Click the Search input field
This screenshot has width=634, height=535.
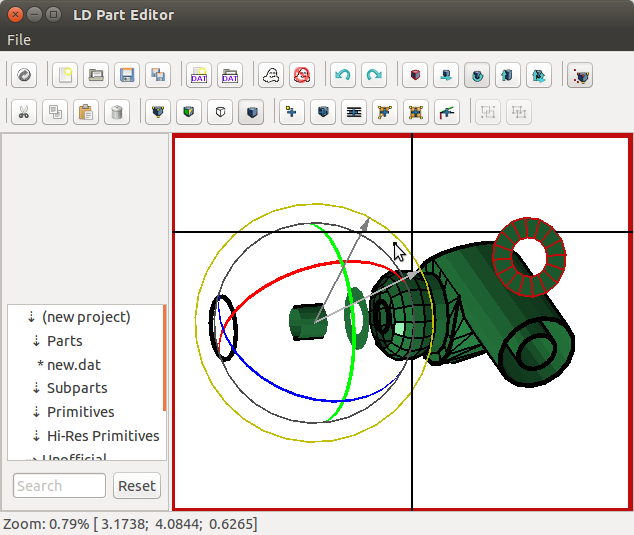coord(59,486)
